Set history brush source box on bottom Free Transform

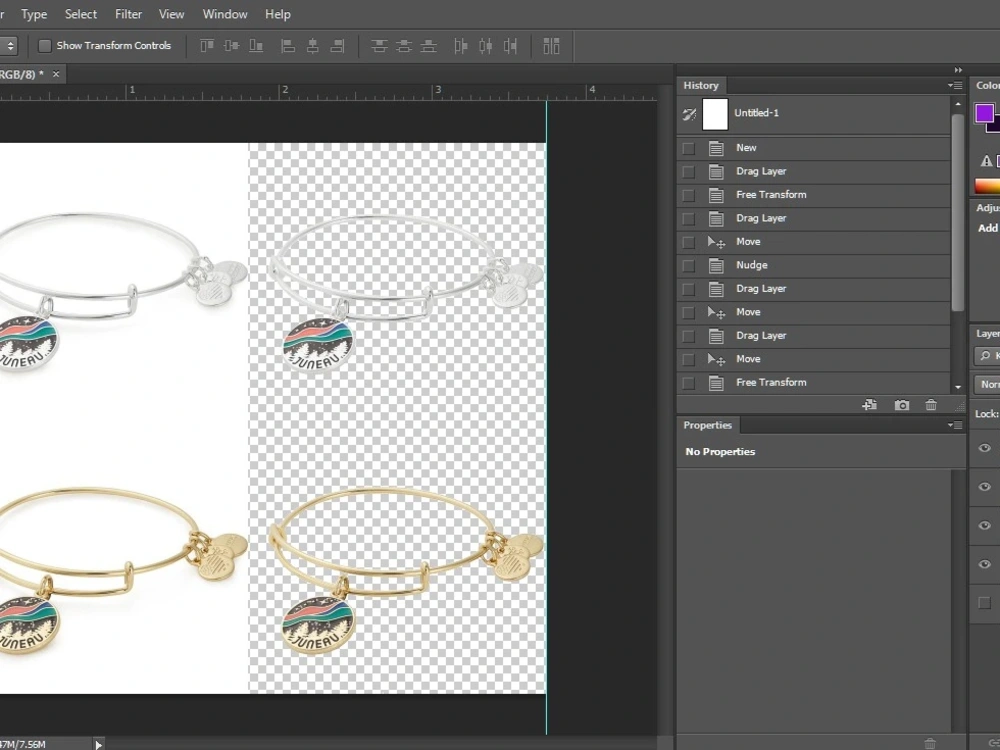point(688,383)
